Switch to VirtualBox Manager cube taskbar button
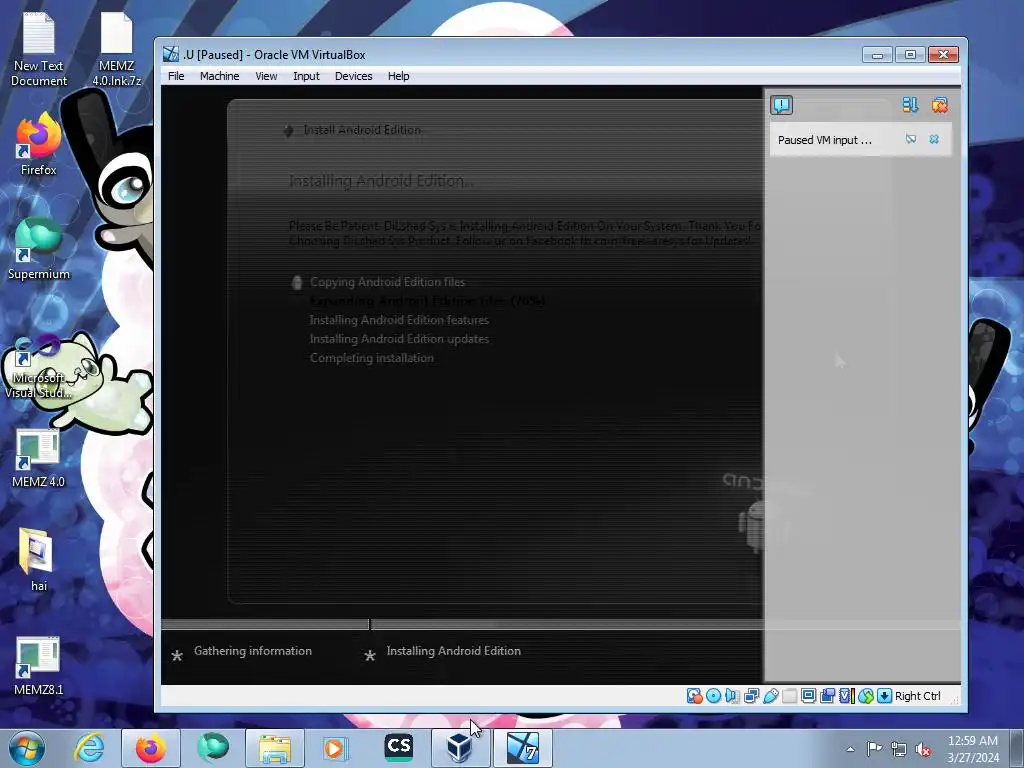Screen dimensions: 1024x768 (x=460, y=748)
